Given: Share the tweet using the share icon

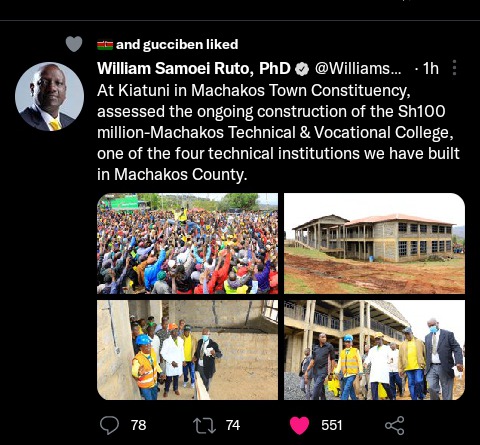Looking at the screenshot, I should pos(395,425).
